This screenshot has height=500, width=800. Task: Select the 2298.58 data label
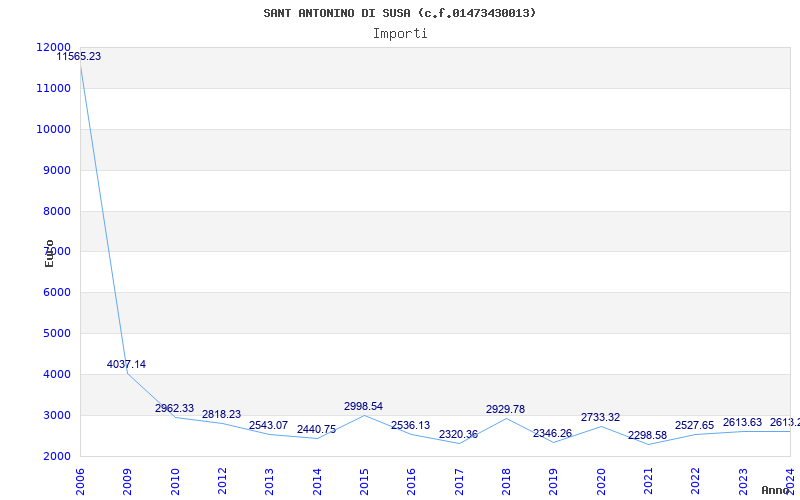point(647,436)
